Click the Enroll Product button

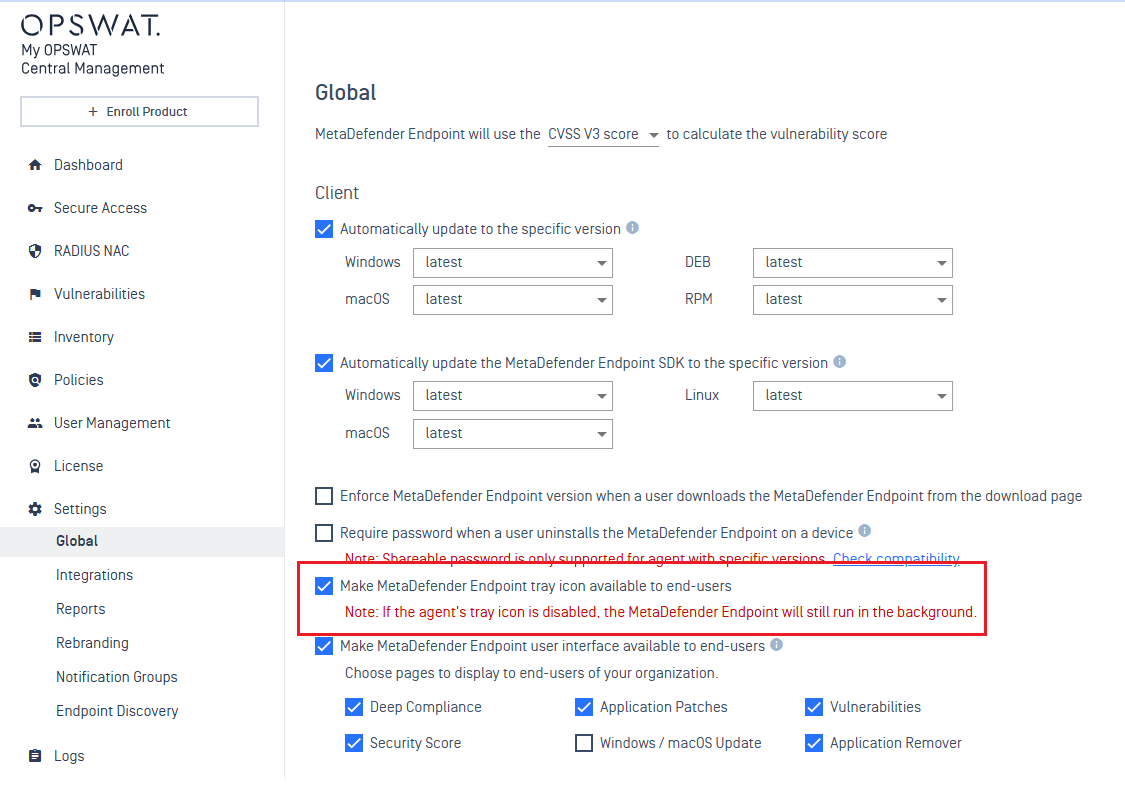[139, 112]
